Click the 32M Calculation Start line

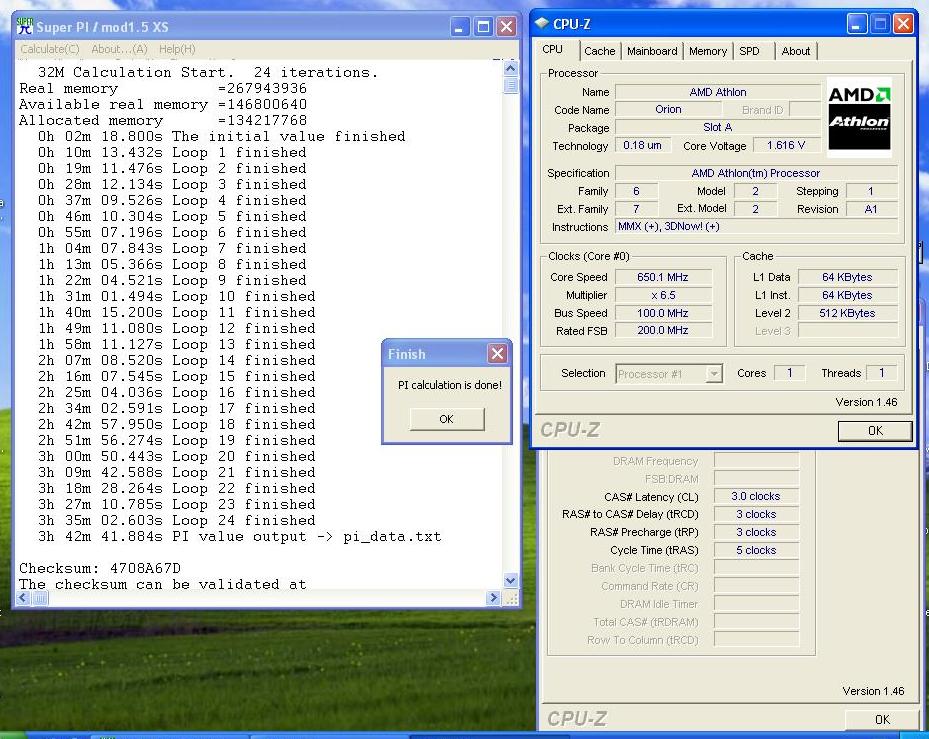click(x=207, y=72)
